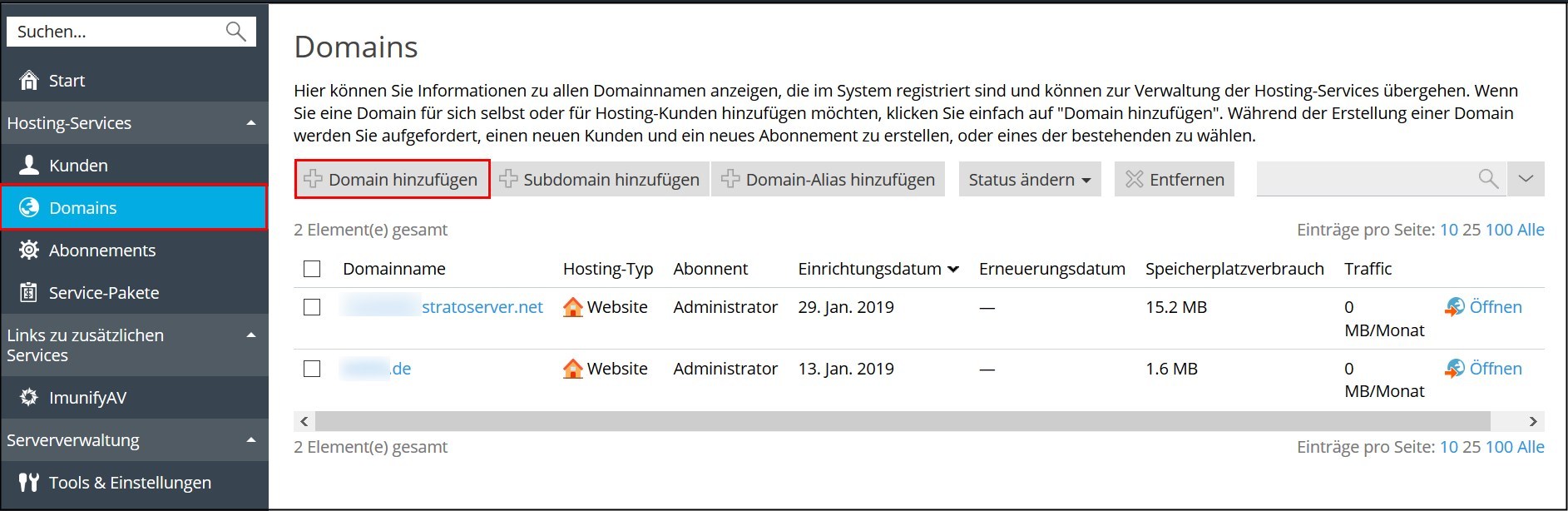This screenshot has width=1568, height=511.
Task: Check the checkbox for the stratoserver.net domain
Action: 312,306
